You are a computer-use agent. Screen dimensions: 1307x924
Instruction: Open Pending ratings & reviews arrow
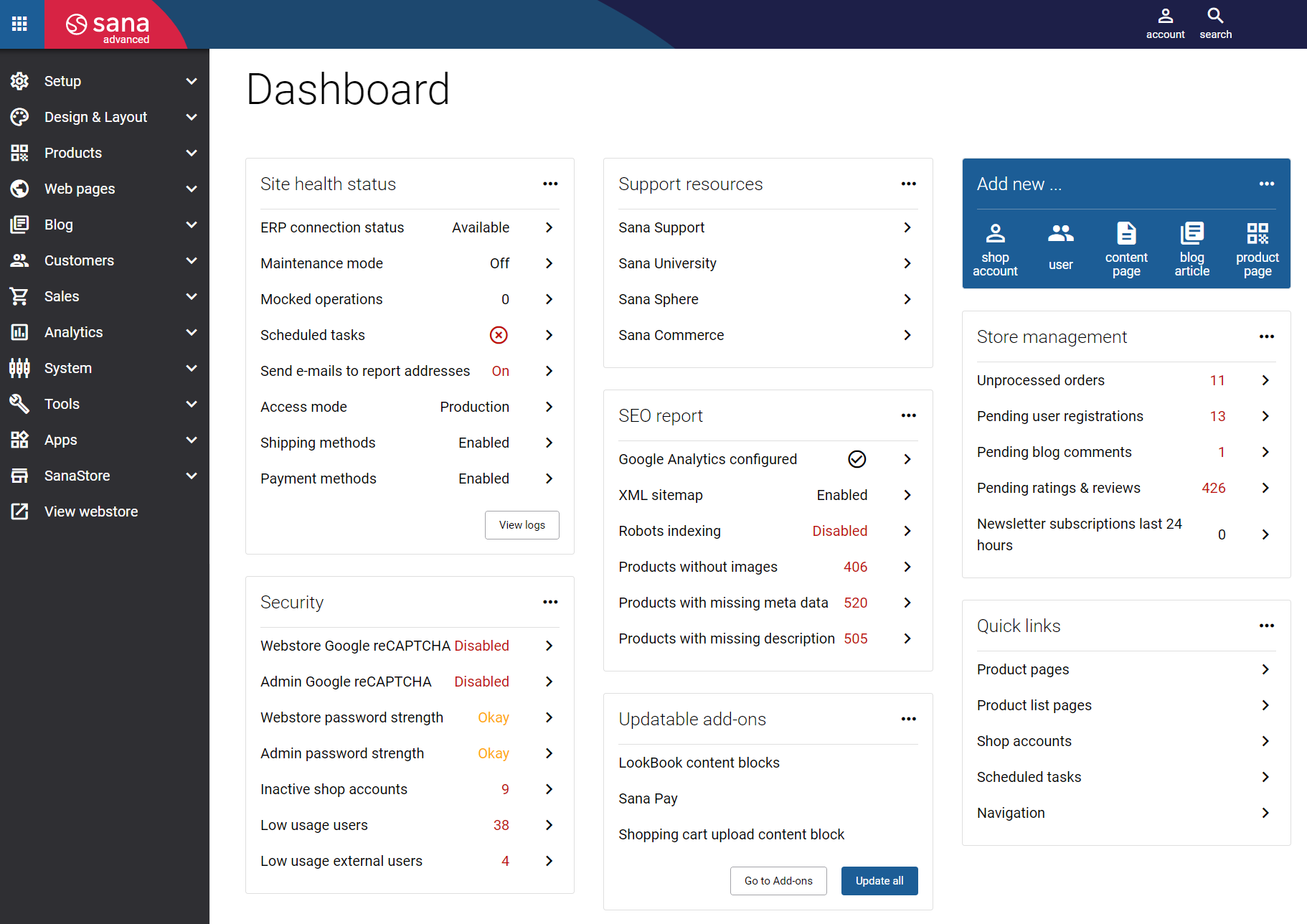tap(1265, 488)
